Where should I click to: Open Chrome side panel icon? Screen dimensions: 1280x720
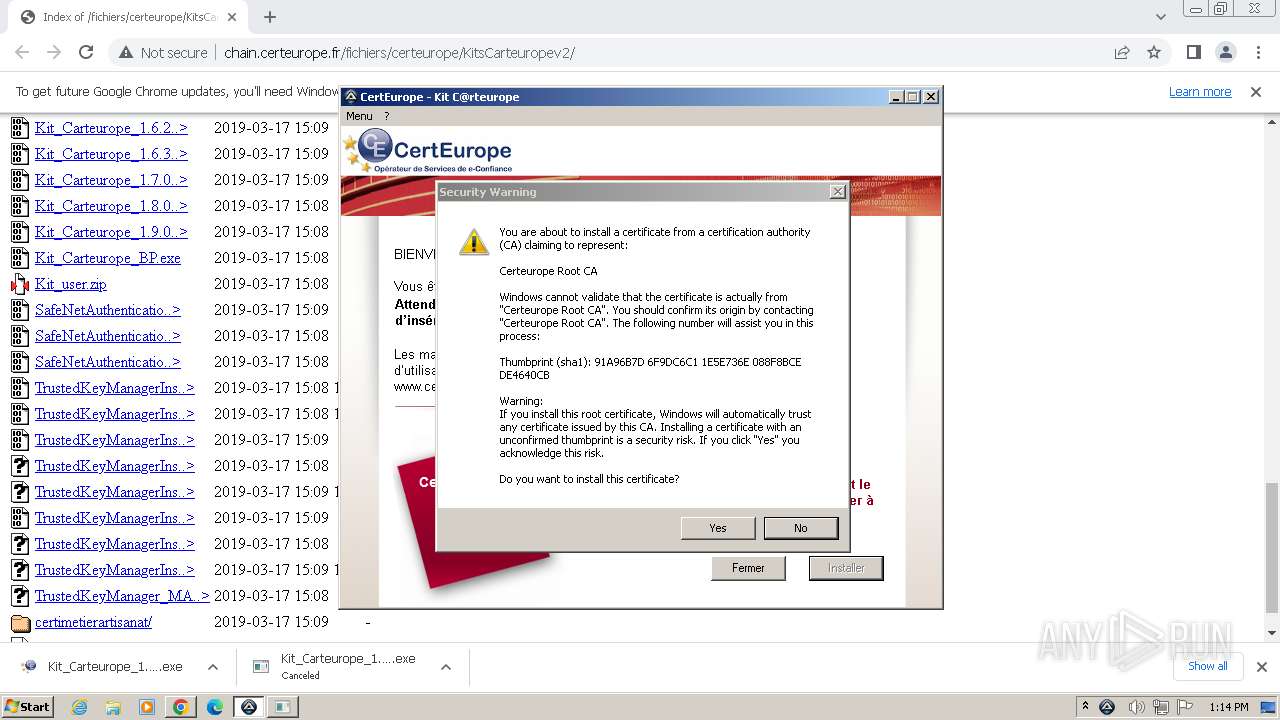[x=1193, y=52]
